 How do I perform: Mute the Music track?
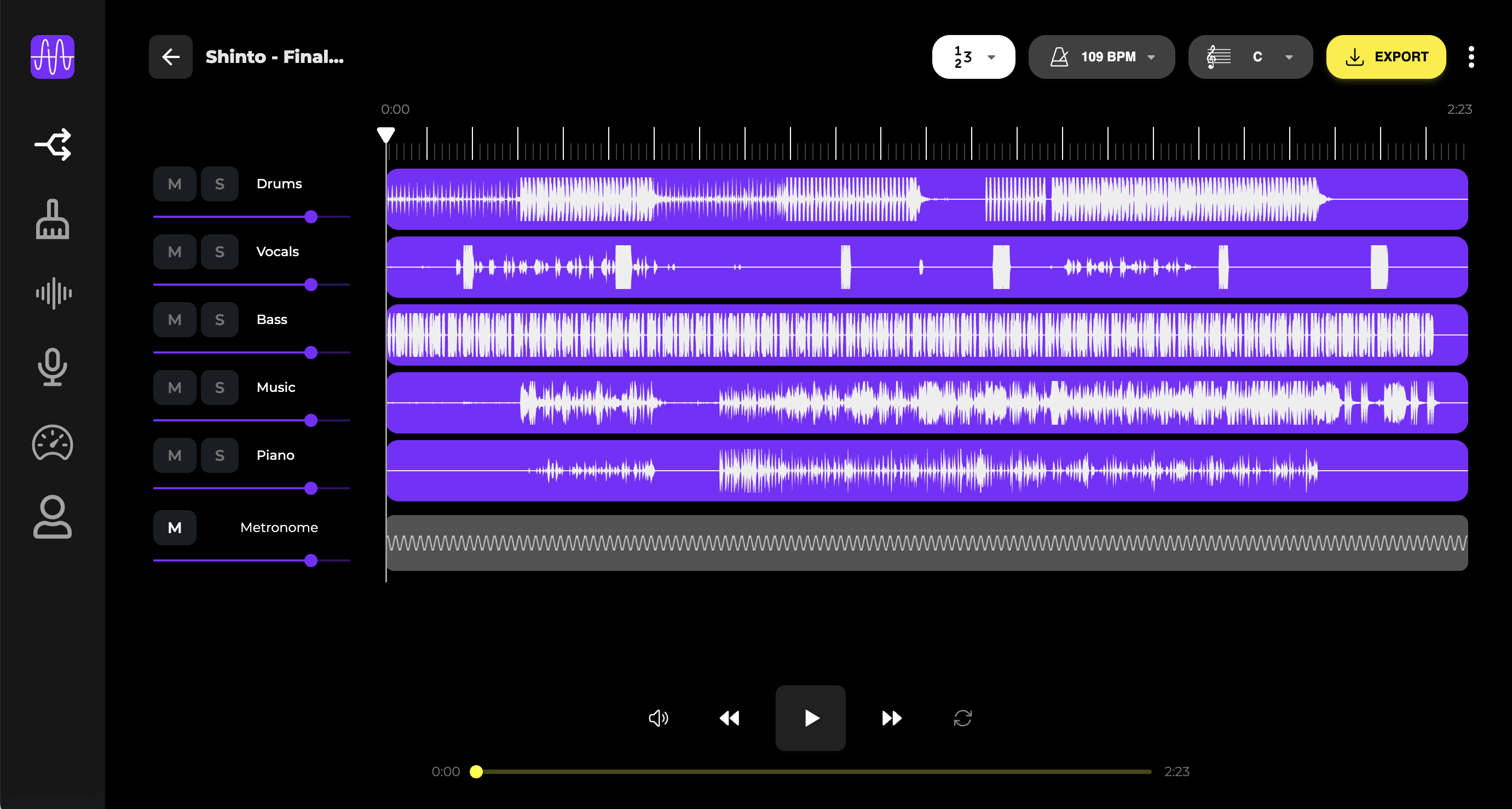pyautogui.click(x=174, y=388)
